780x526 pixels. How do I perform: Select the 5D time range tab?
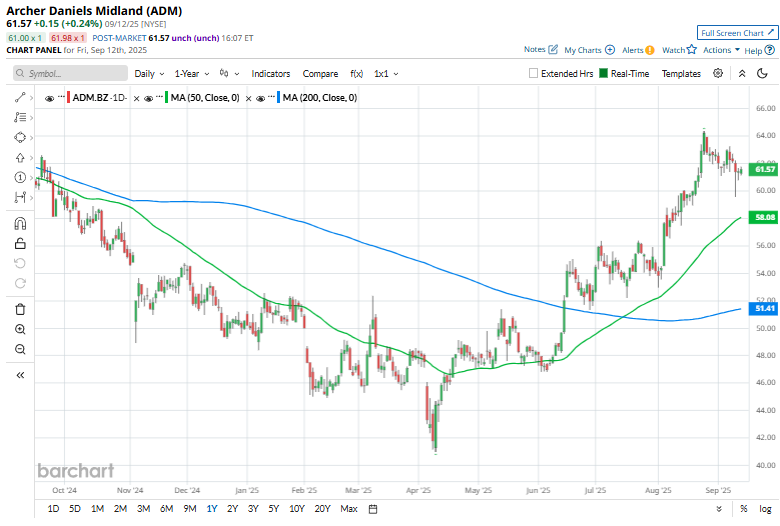[x=75, y=509]
